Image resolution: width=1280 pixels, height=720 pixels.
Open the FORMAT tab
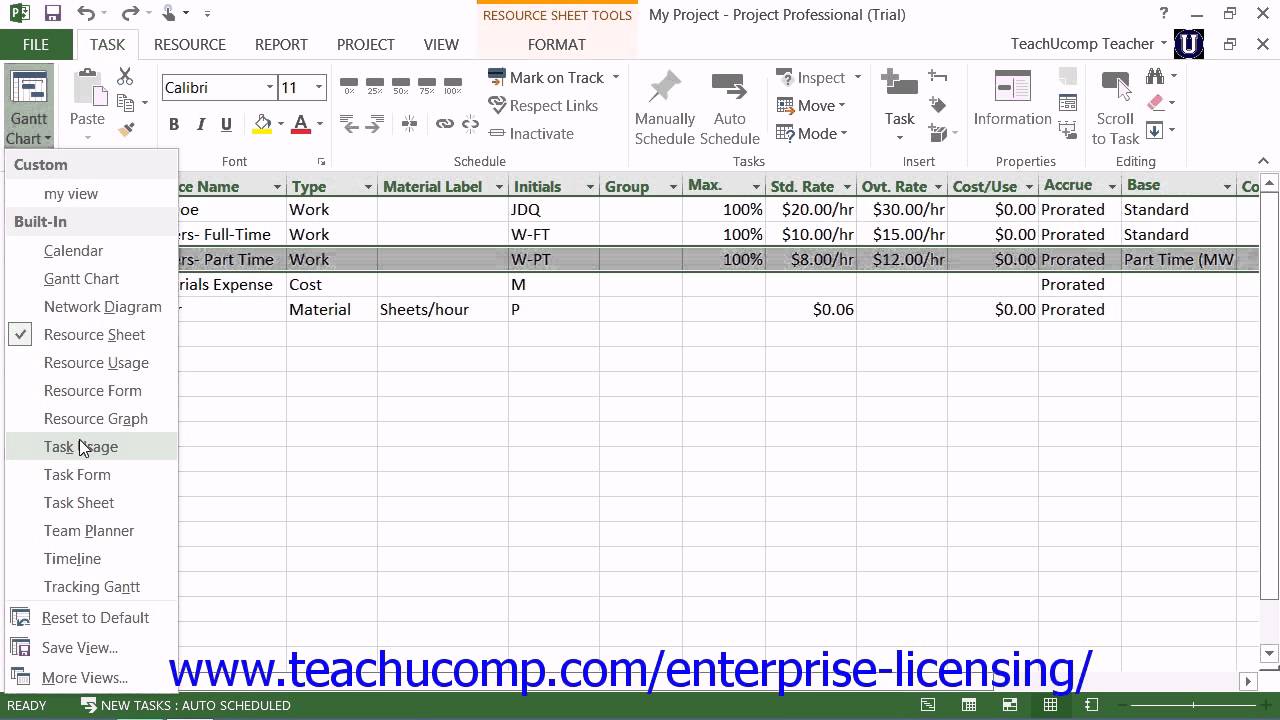tap(557, 44)
